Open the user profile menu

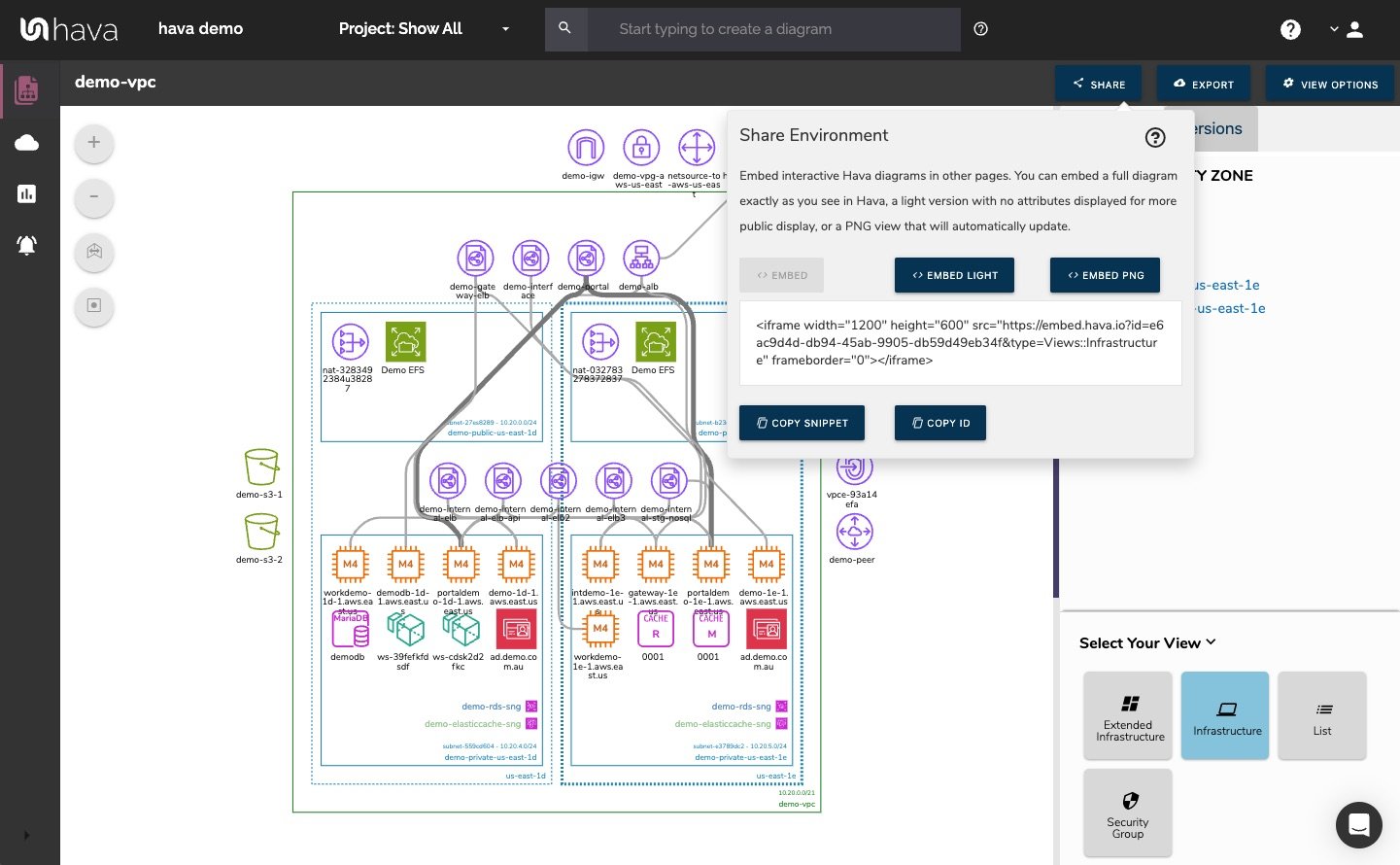click(1354, 29)
